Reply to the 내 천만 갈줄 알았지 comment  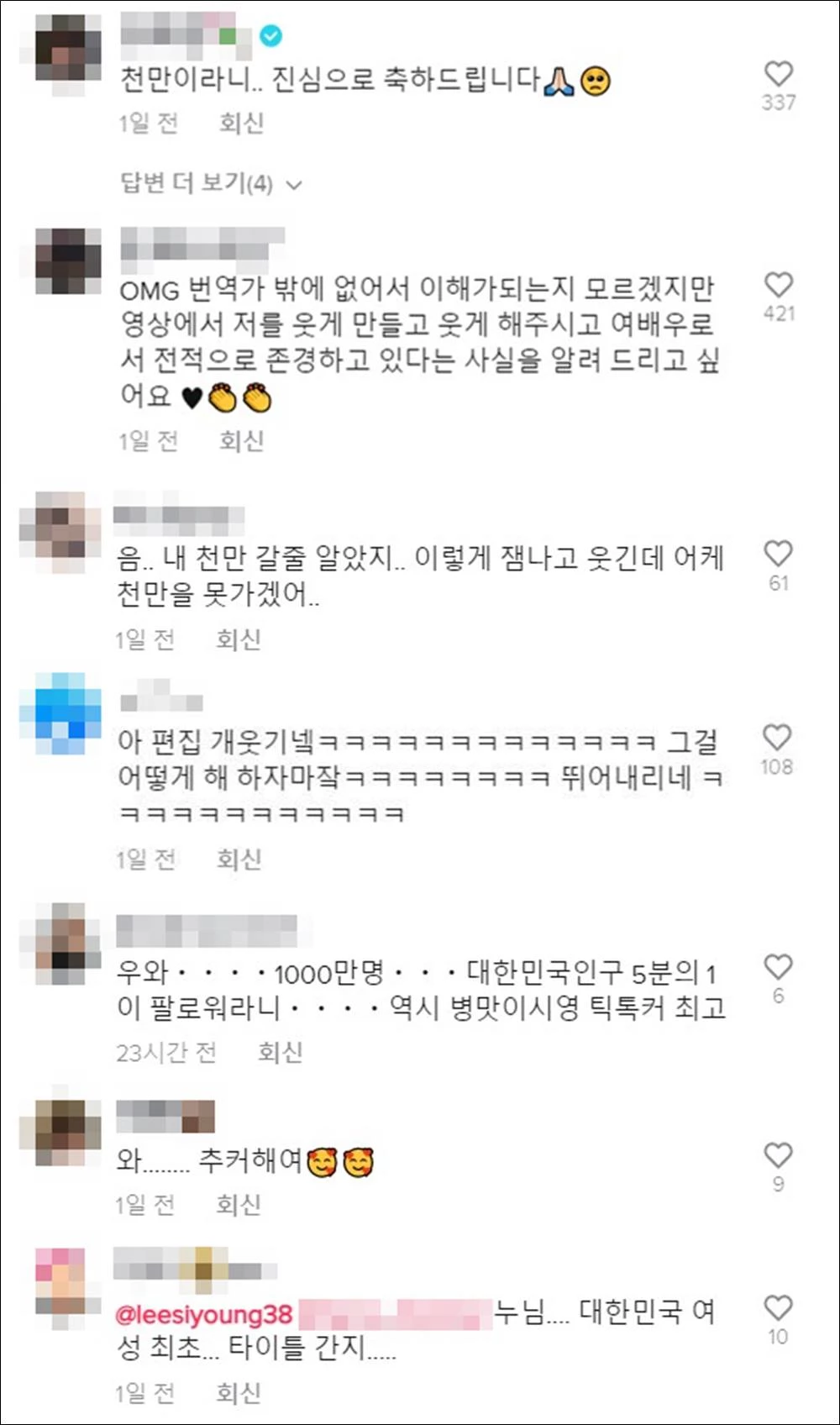(x=239, y=639)
